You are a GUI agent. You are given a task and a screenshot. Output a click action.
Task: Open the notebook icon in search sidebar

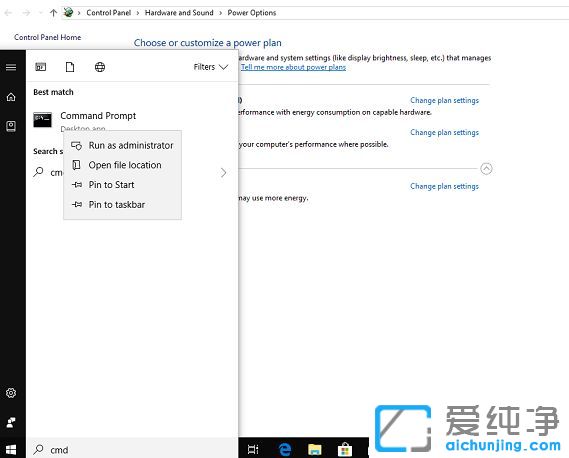point(11,126)
